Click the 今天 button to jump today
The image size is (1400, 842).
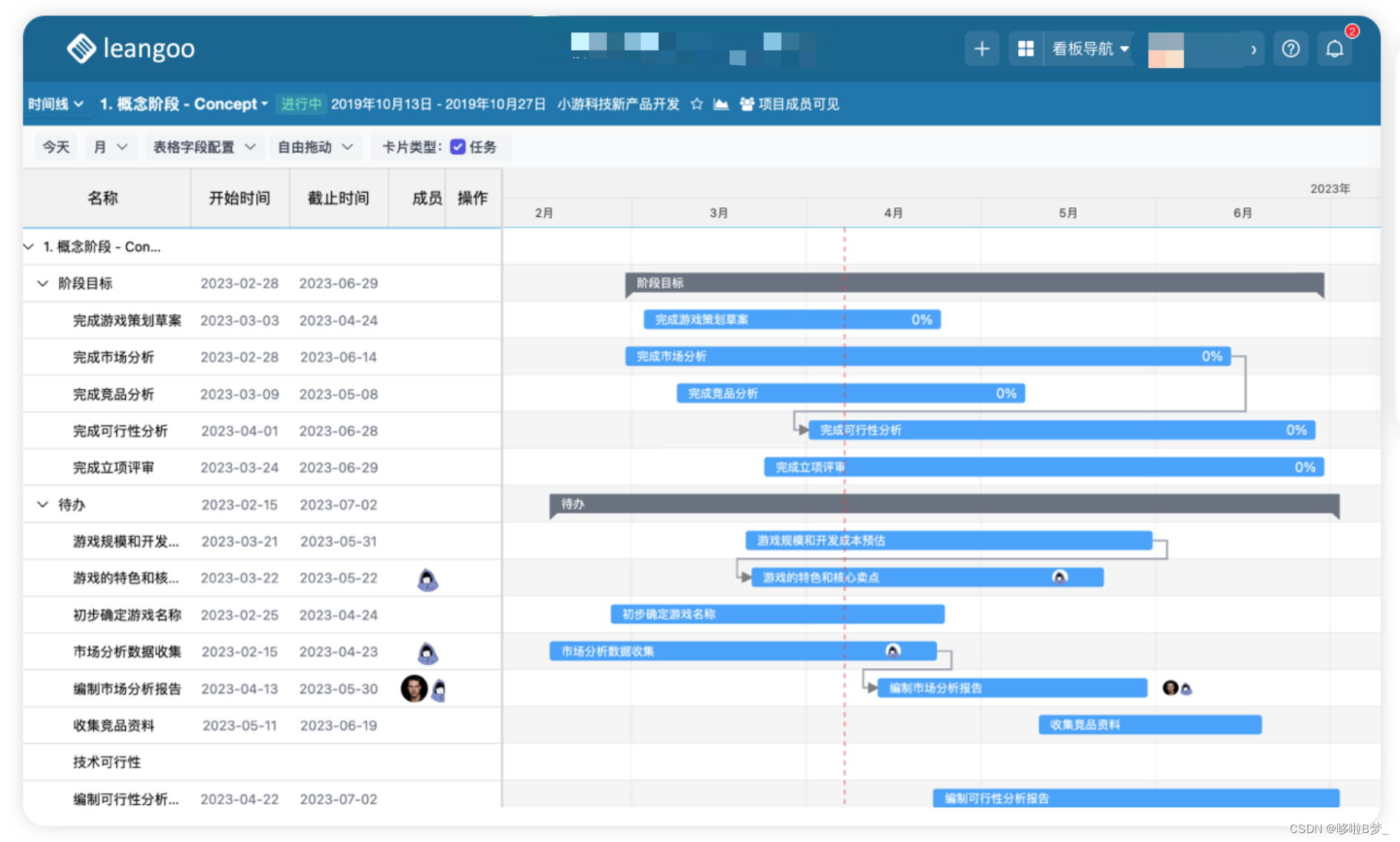tap(55, 146)
